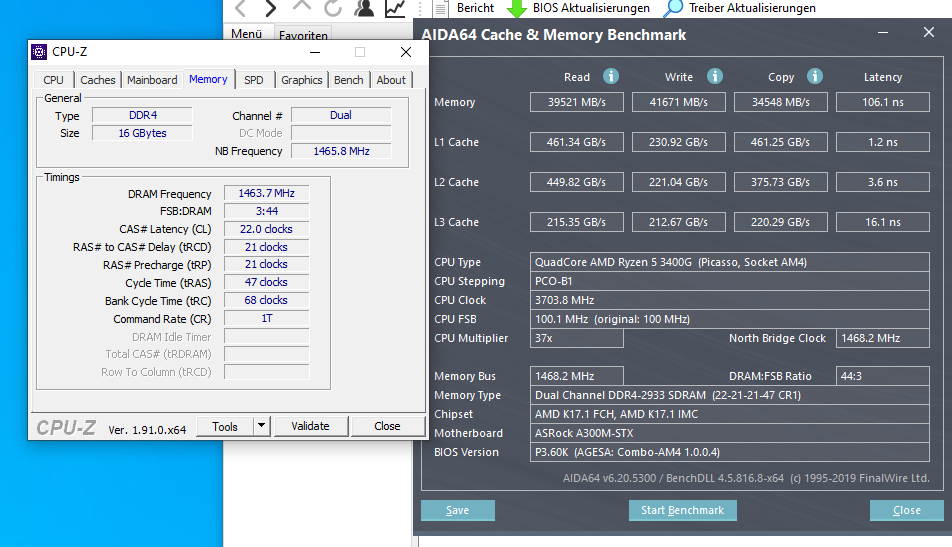Screen dimensions: 952x547
Task: Click the 16 GBytes Size field
Action: 143,133
